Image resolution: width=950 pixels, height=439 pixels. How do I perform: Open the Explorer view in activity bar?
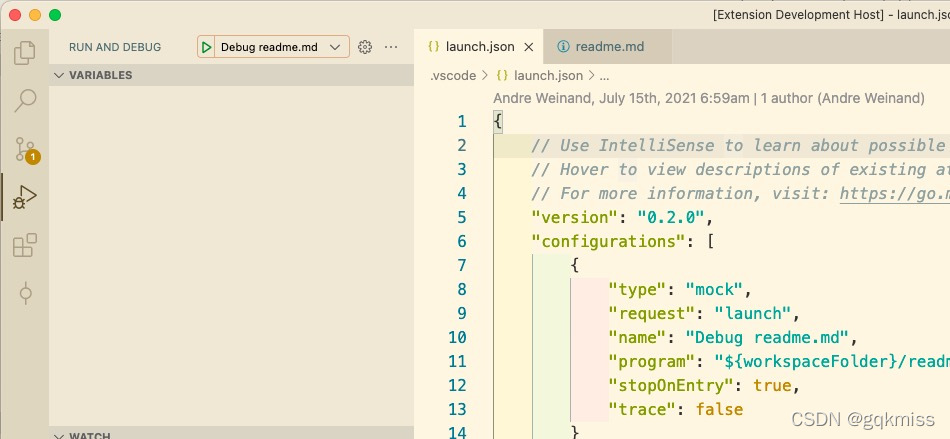point(25,53)
